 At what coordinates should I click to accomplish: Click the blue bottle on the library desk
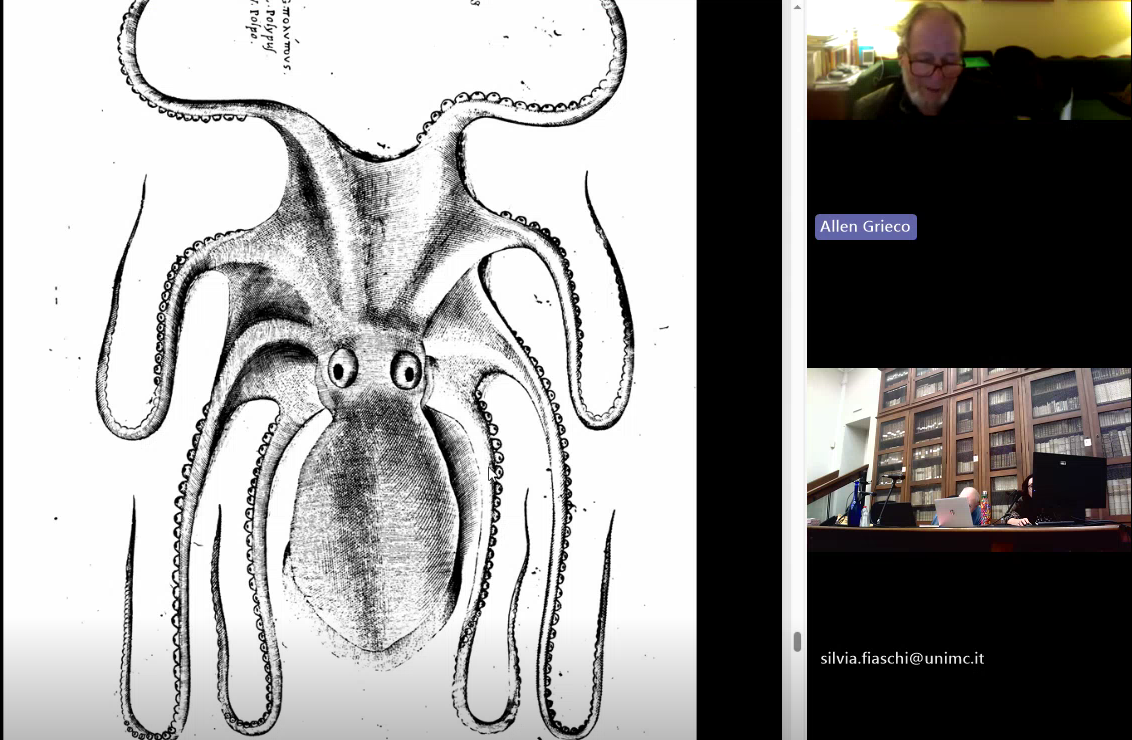pos(855,505)
